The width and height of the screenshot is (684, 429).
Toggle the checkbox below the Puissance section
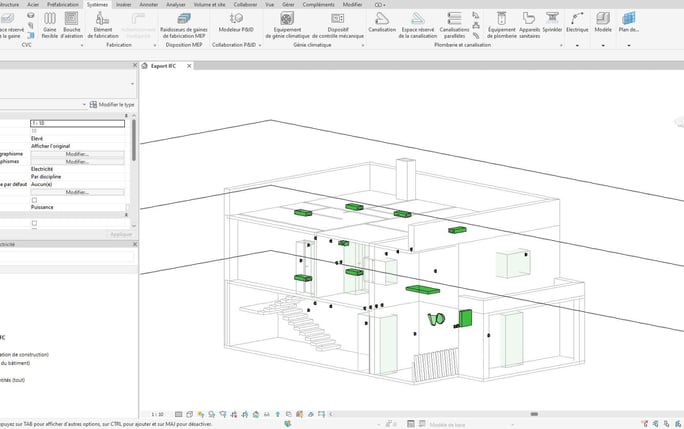pyautogui.click(x=34, y=223)
